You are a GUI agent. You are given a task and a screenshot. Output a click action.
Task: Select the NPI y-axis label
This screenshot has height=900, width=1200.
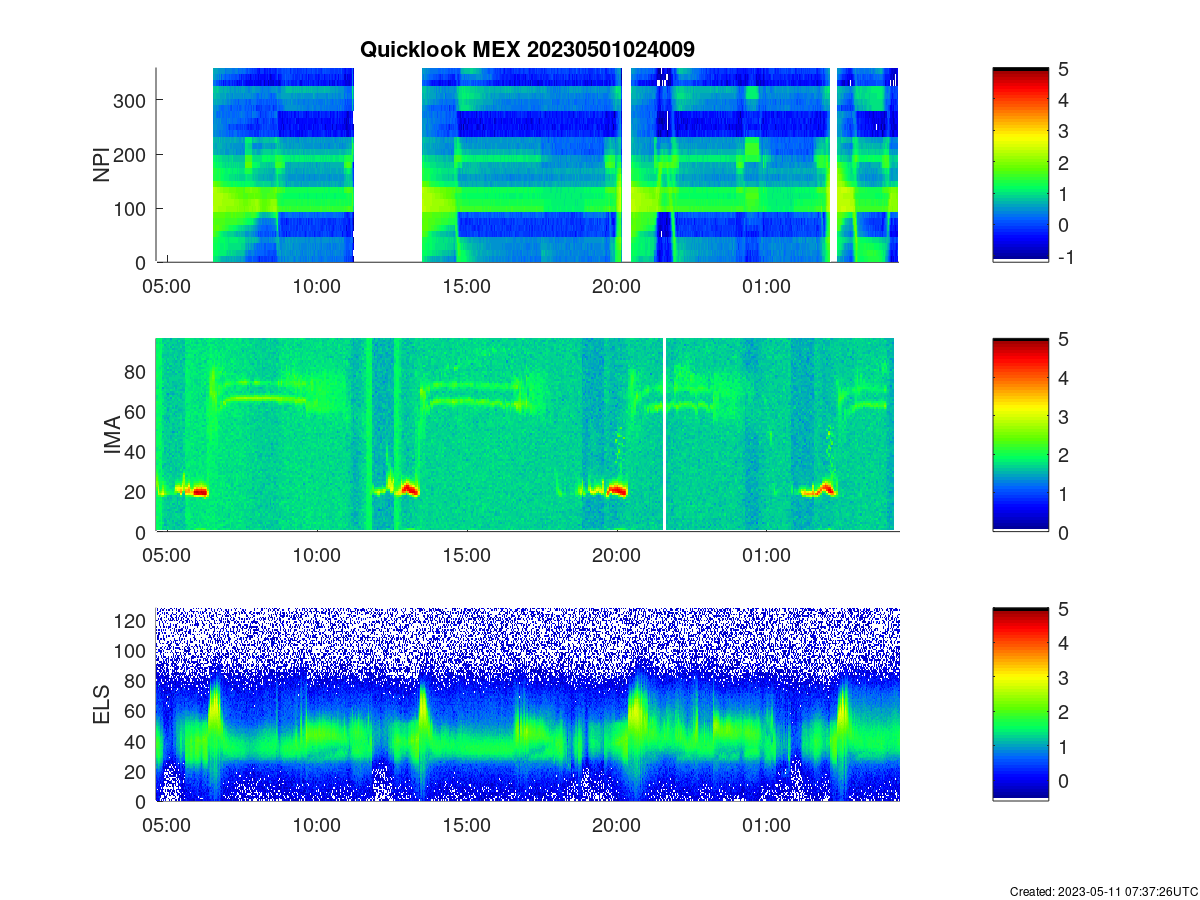(x=101, y=165)
